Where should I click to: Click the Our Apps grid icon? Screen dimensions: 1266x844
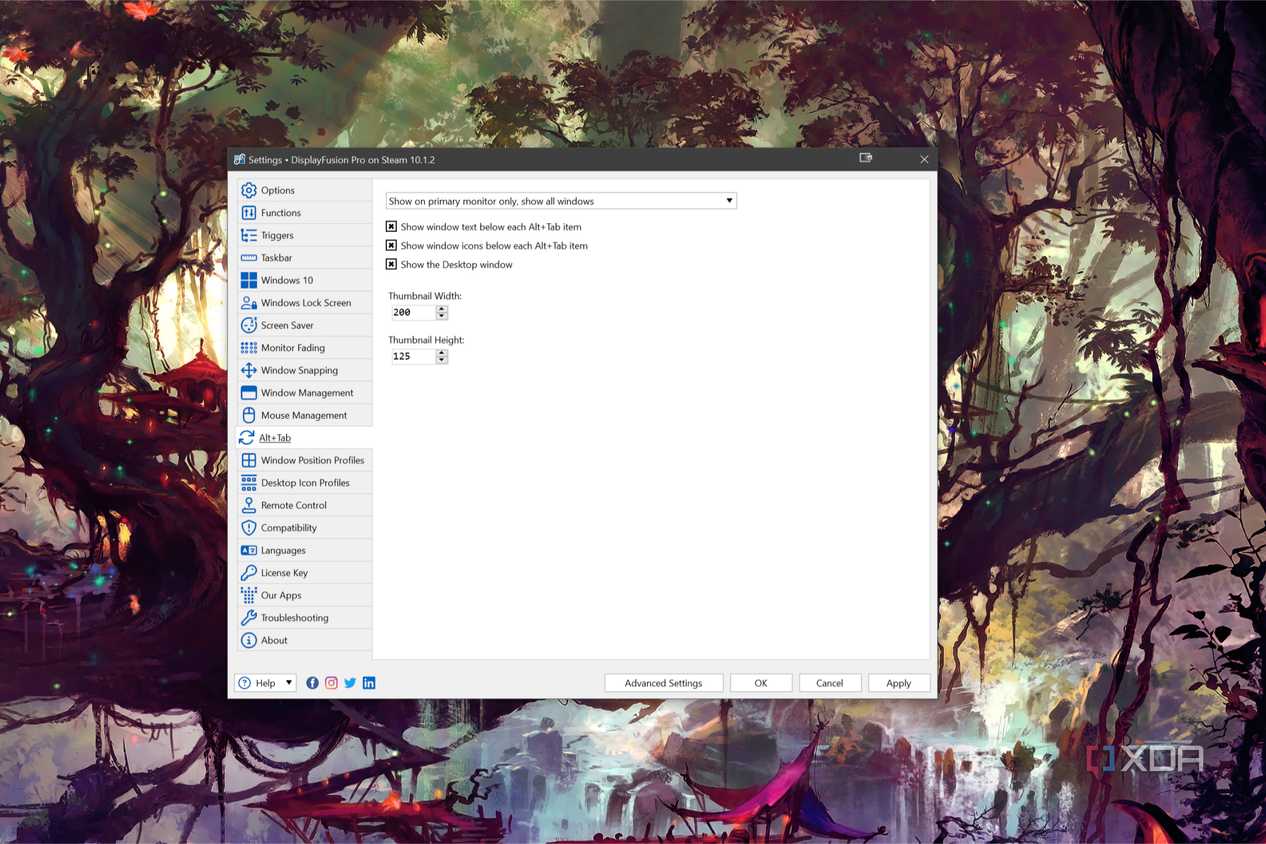(x=249, y=595)
